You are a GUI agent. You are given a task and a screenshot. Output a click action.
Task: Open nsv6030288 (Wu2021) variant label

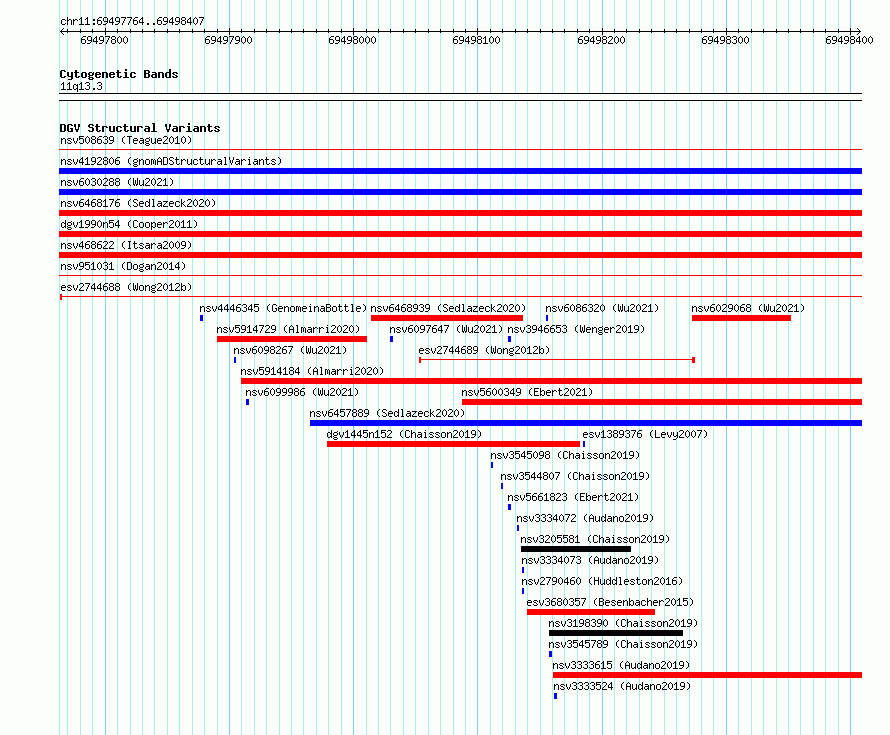click(117, 182)
